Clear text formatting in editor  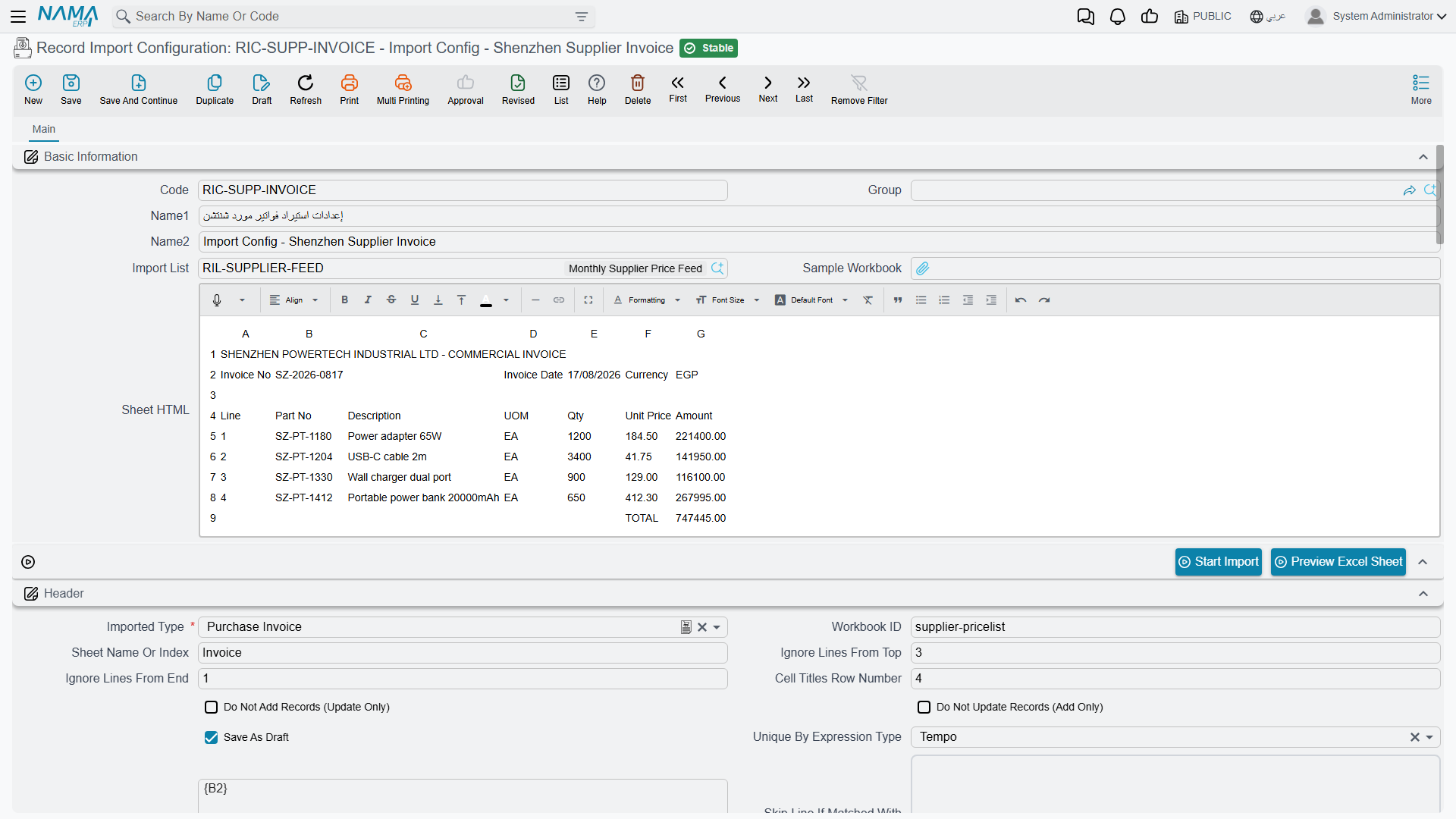[x=868, y=300]
